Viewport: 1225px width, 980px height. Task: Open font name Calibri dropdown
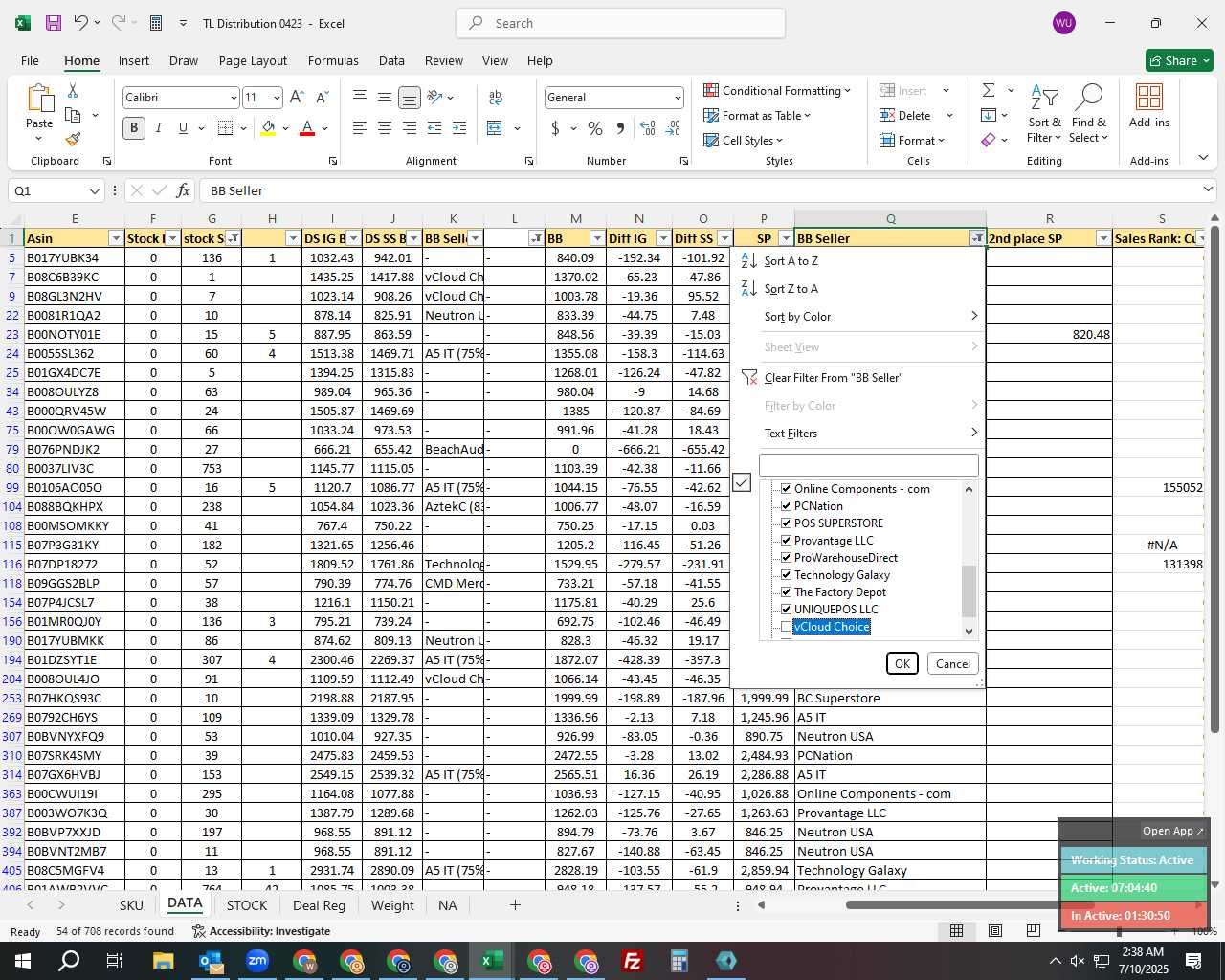click(x=234, y=98)
